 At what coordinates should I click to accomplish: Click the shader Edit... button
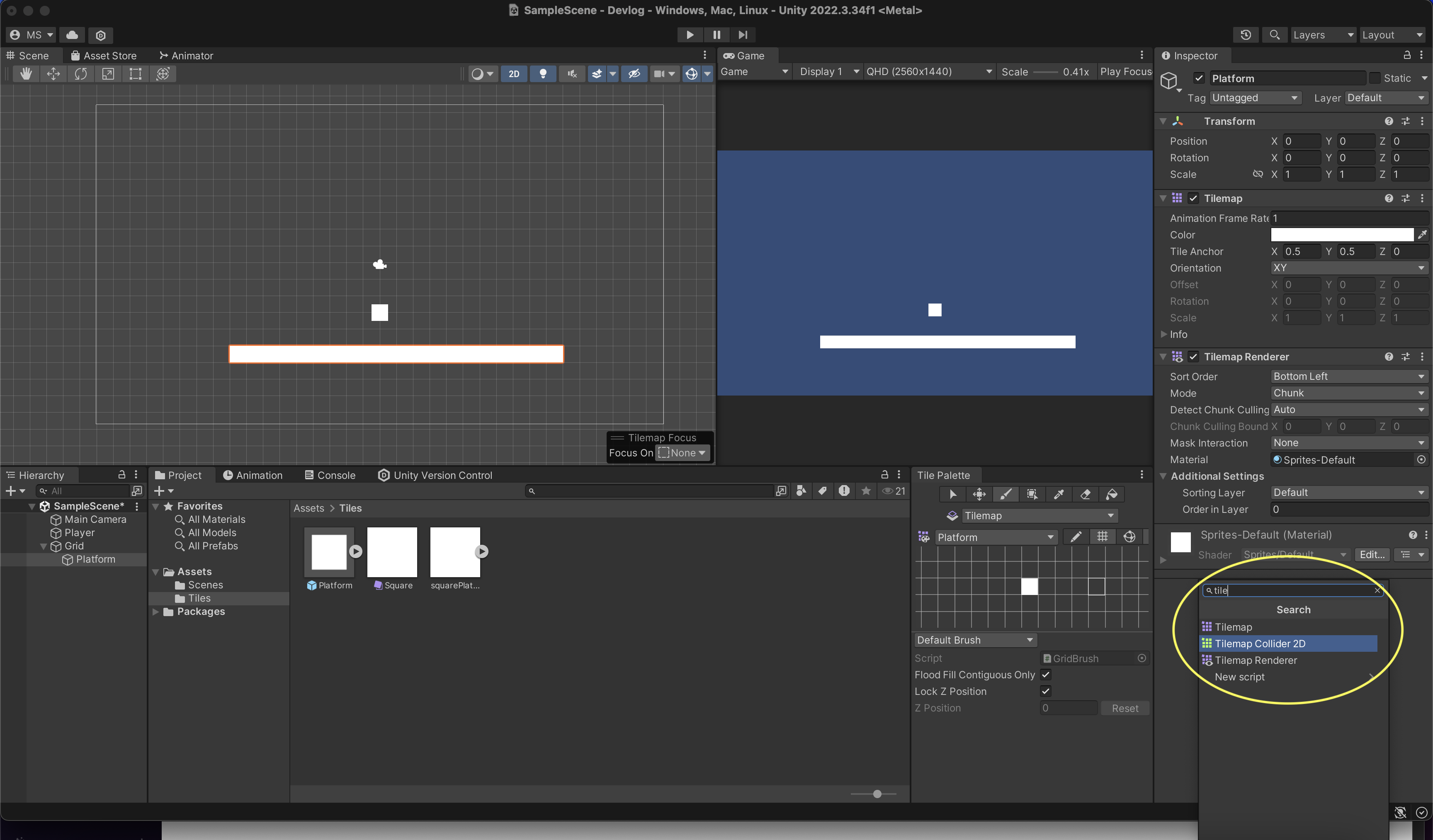click(x=1372, y=554)
